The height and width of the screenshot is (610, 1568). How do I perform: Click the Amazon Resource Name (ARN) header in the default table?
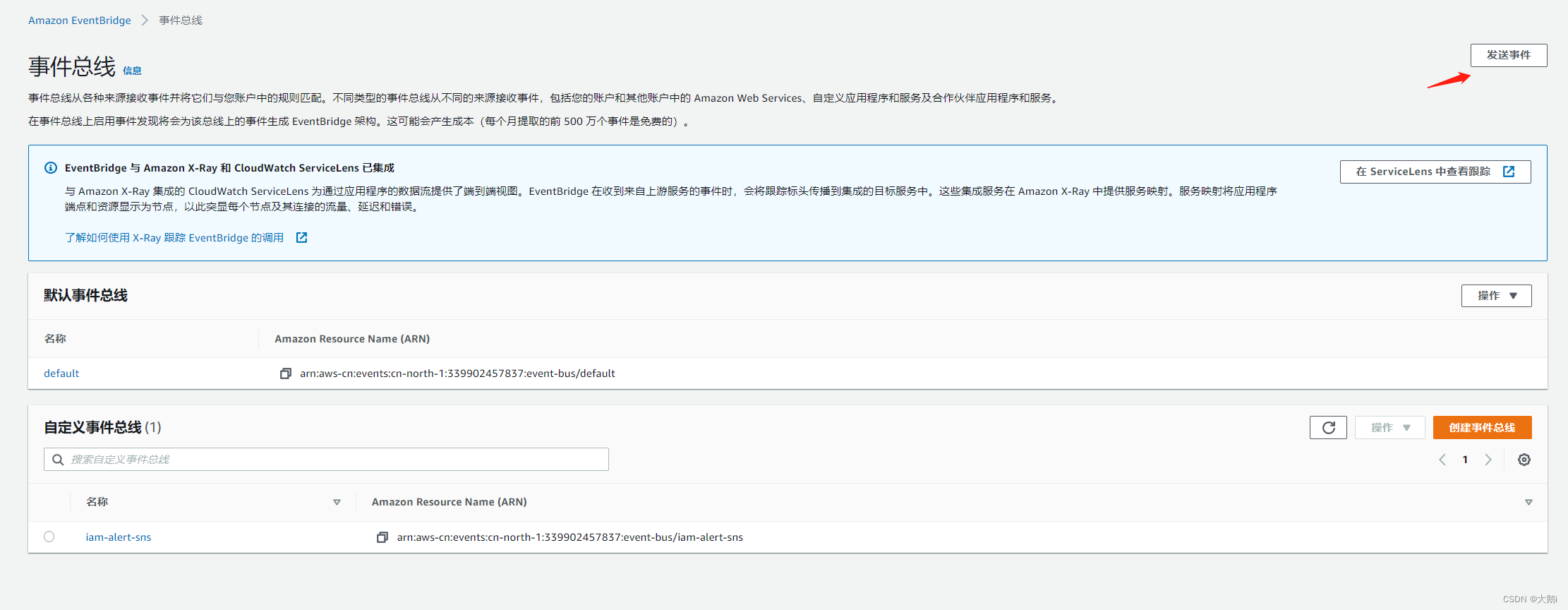click(x=352, y=339)
